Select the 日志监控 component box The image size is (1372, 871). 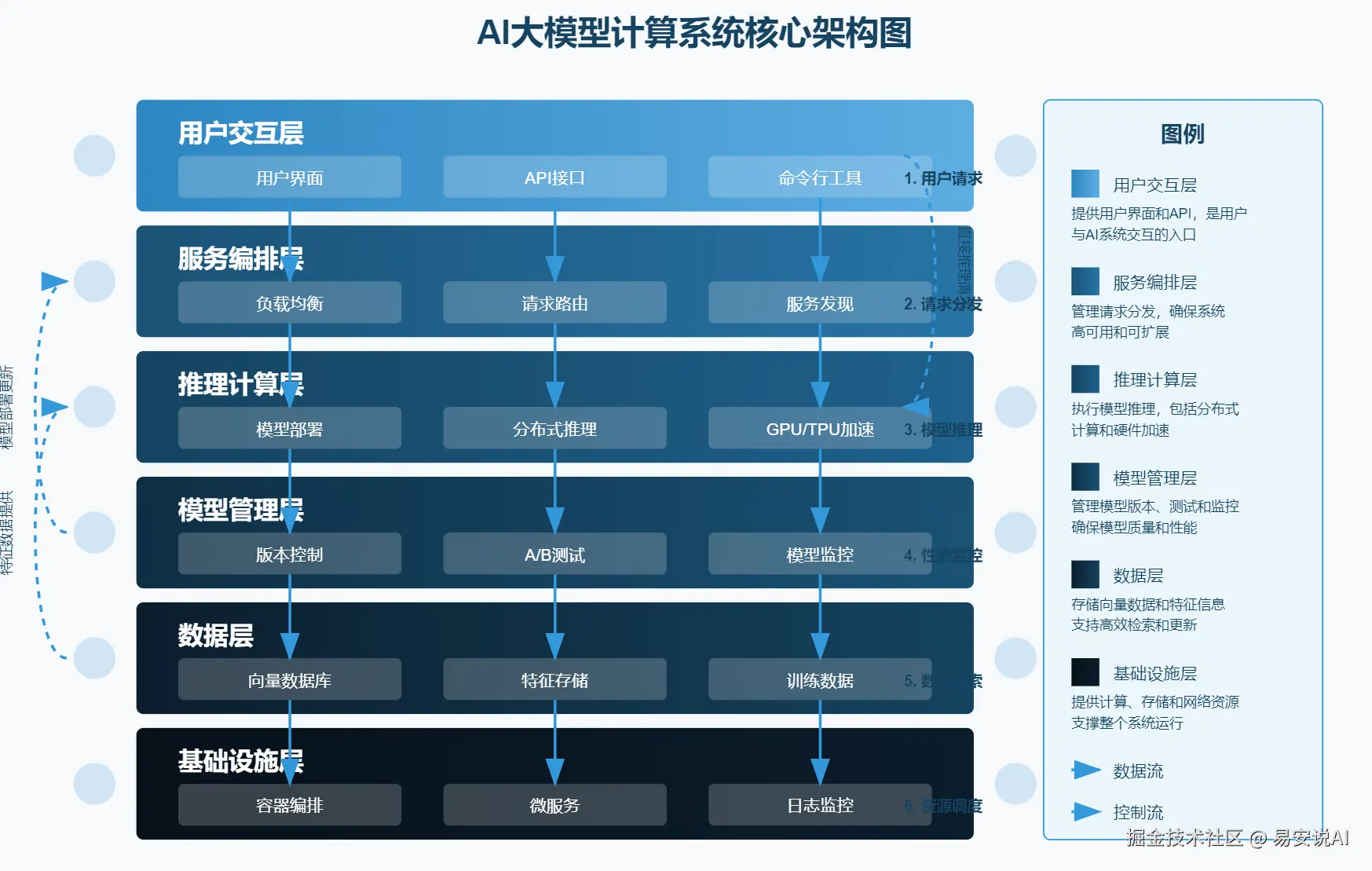[x=820, y=805]
